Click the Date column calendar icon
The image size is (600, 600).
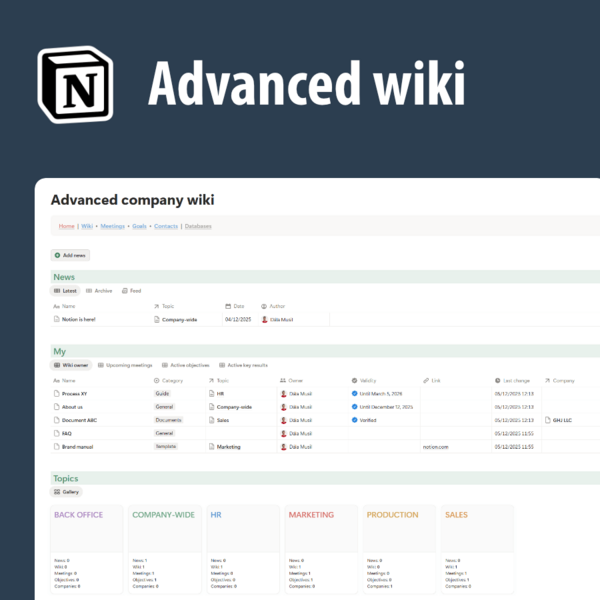click(x=228, y=306)
